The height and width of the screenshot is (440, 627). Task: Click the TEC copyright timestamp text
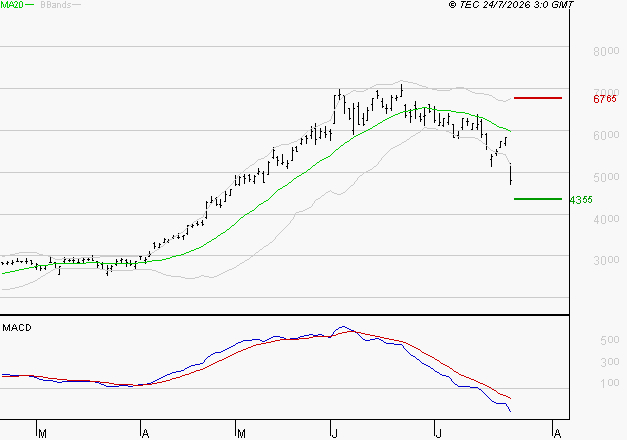[511, 5]
